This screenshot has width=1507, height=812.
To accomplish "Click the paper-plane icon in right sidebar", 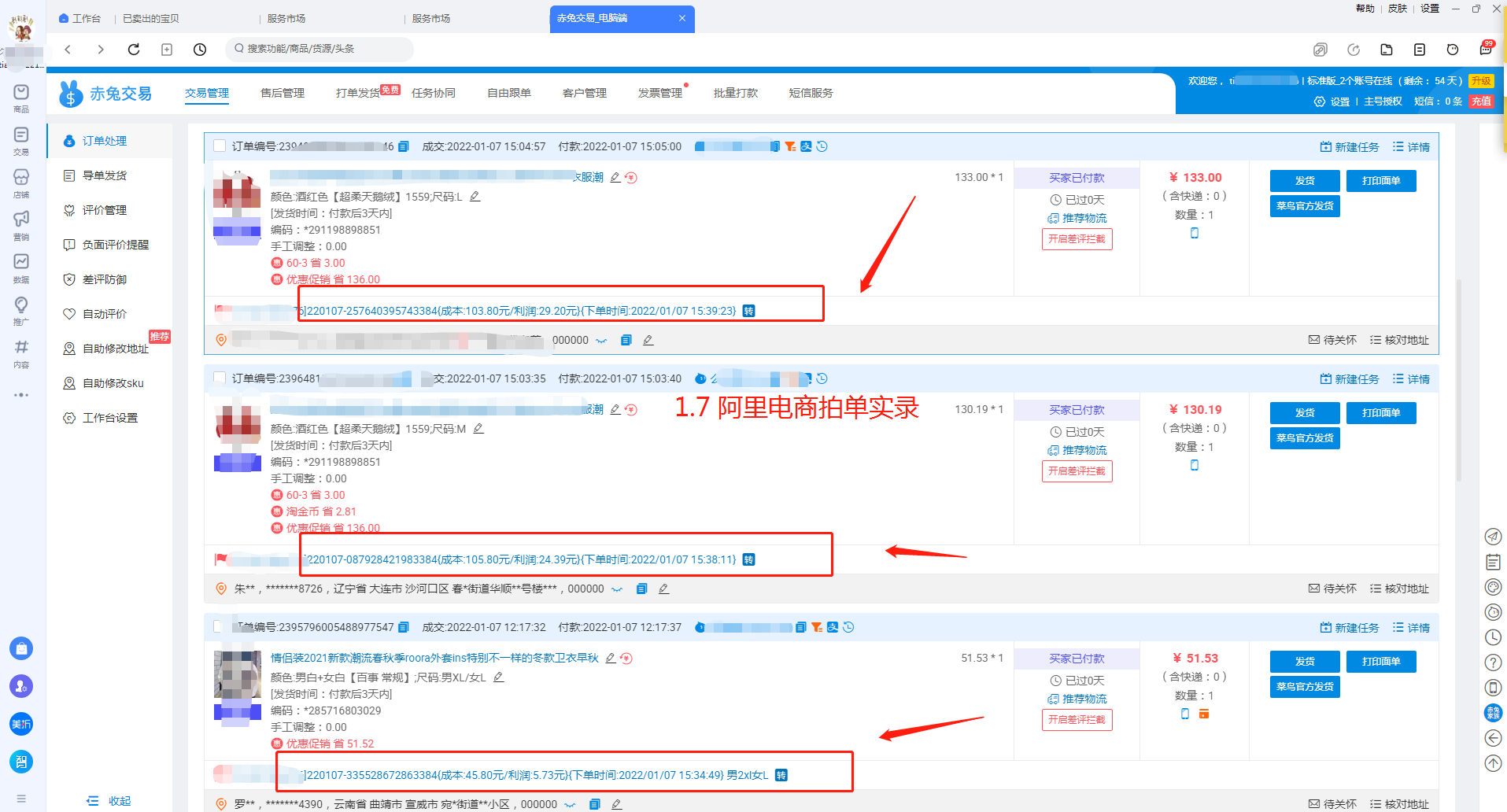I will click(1493, 537).
